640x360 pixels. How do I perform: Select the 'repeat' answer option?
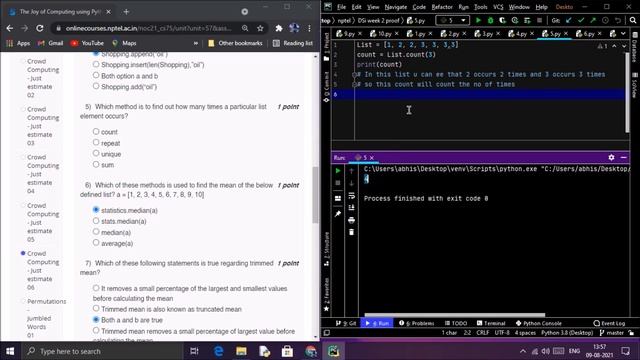click(x=96, y=142)
